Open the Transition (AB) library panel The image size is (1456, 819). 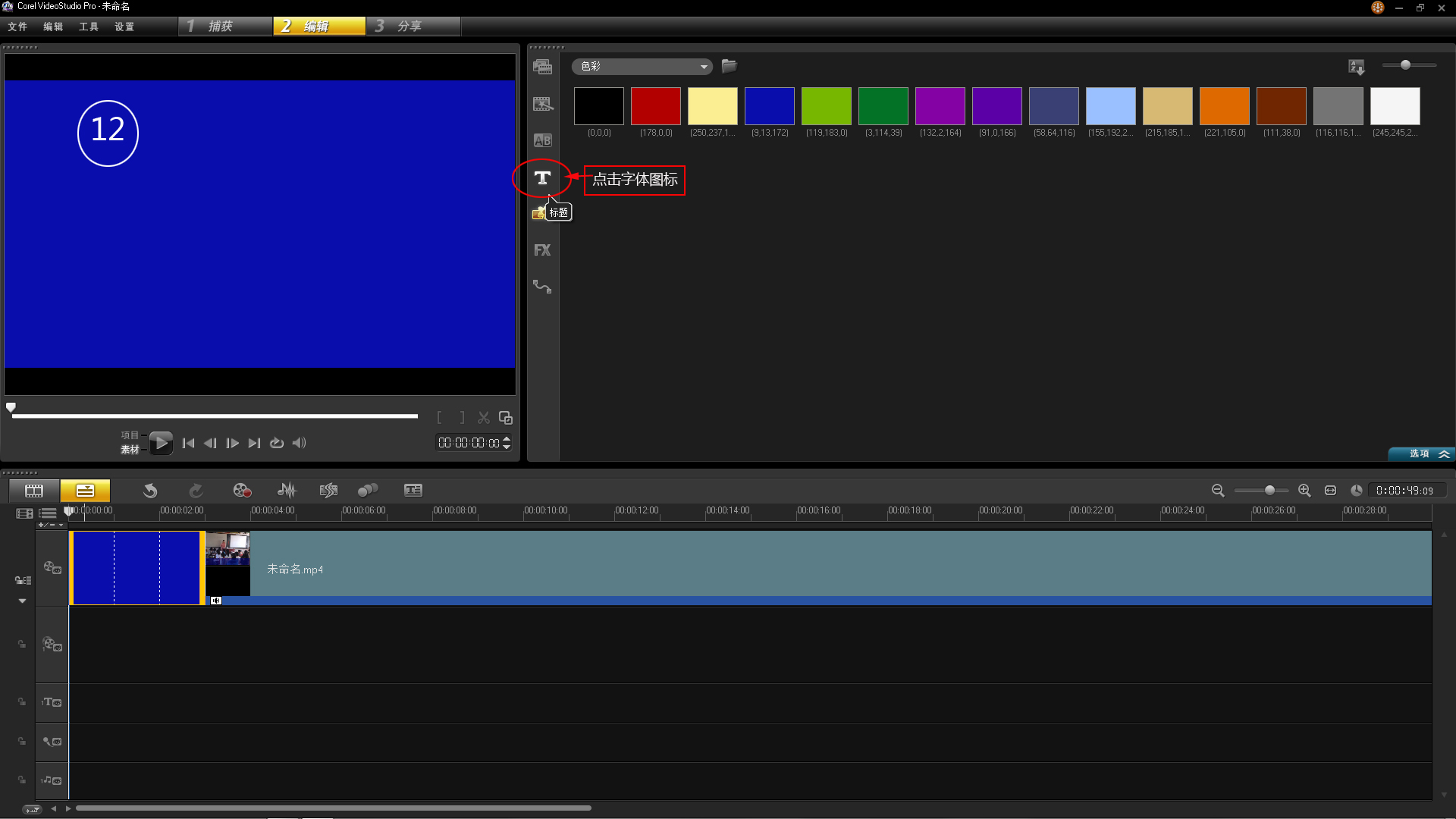(x=542, y=140)
